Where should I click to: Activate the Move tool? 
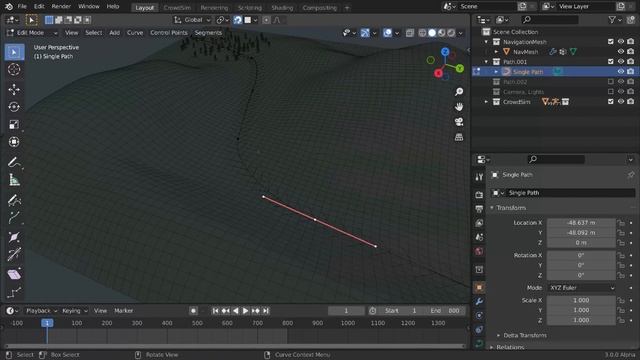pyautogui.click(x=14, y=89)
